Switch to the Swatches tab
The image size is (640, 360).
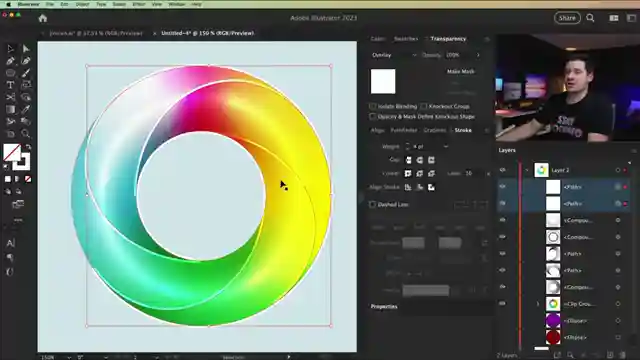(406, 39)
